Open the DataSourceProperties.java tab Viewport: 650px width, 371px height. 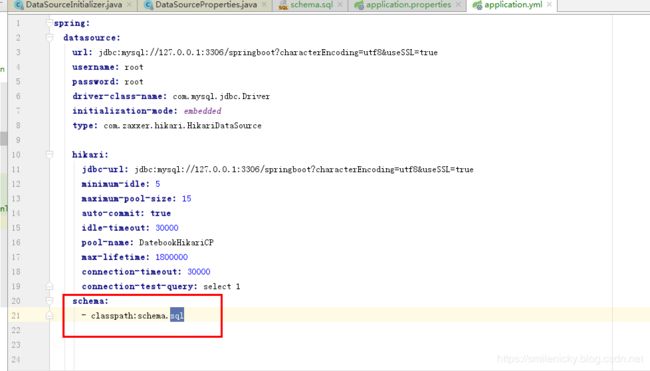[206, 5]
